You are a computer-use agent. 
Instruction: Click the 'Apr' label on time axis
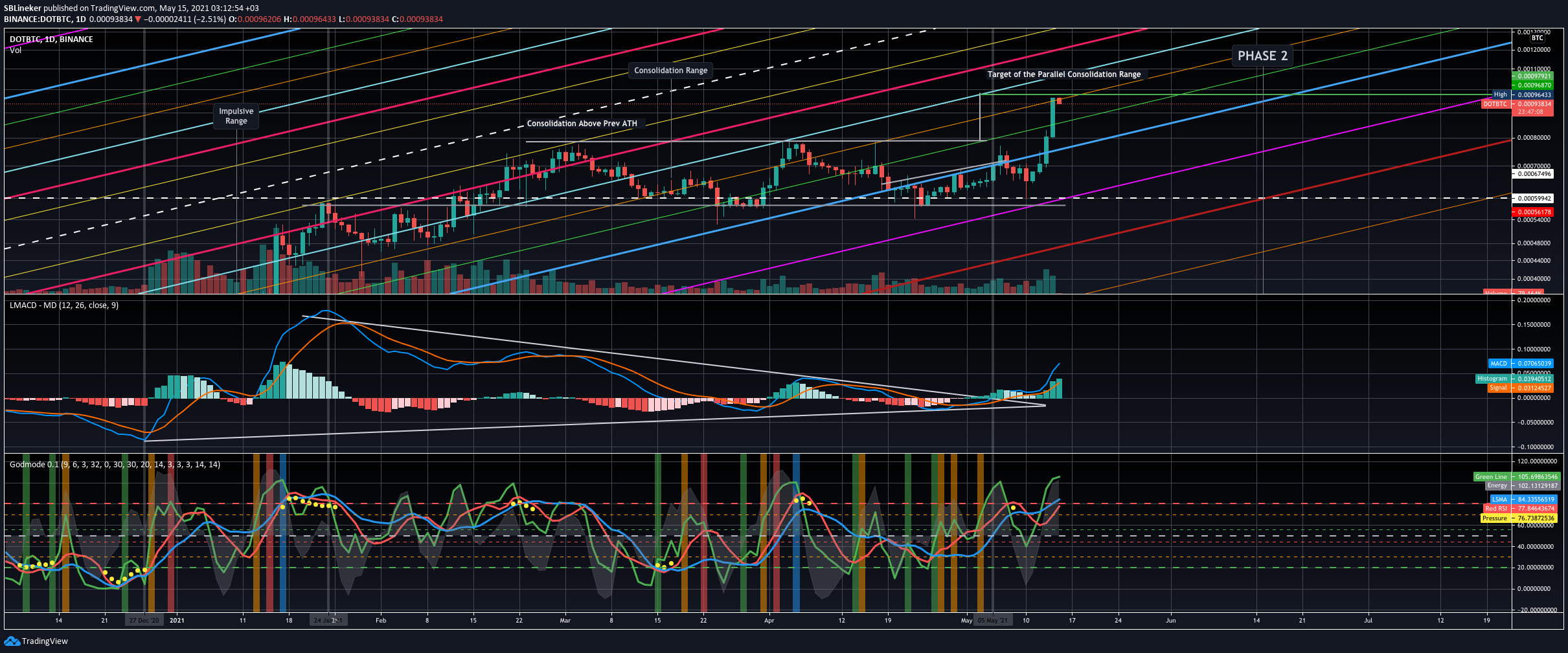(769, 620)
